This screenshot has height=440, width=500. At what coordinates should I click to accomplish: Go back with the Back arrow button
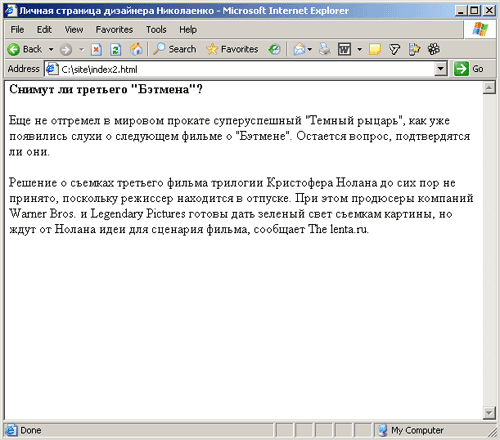click(24, 49)
